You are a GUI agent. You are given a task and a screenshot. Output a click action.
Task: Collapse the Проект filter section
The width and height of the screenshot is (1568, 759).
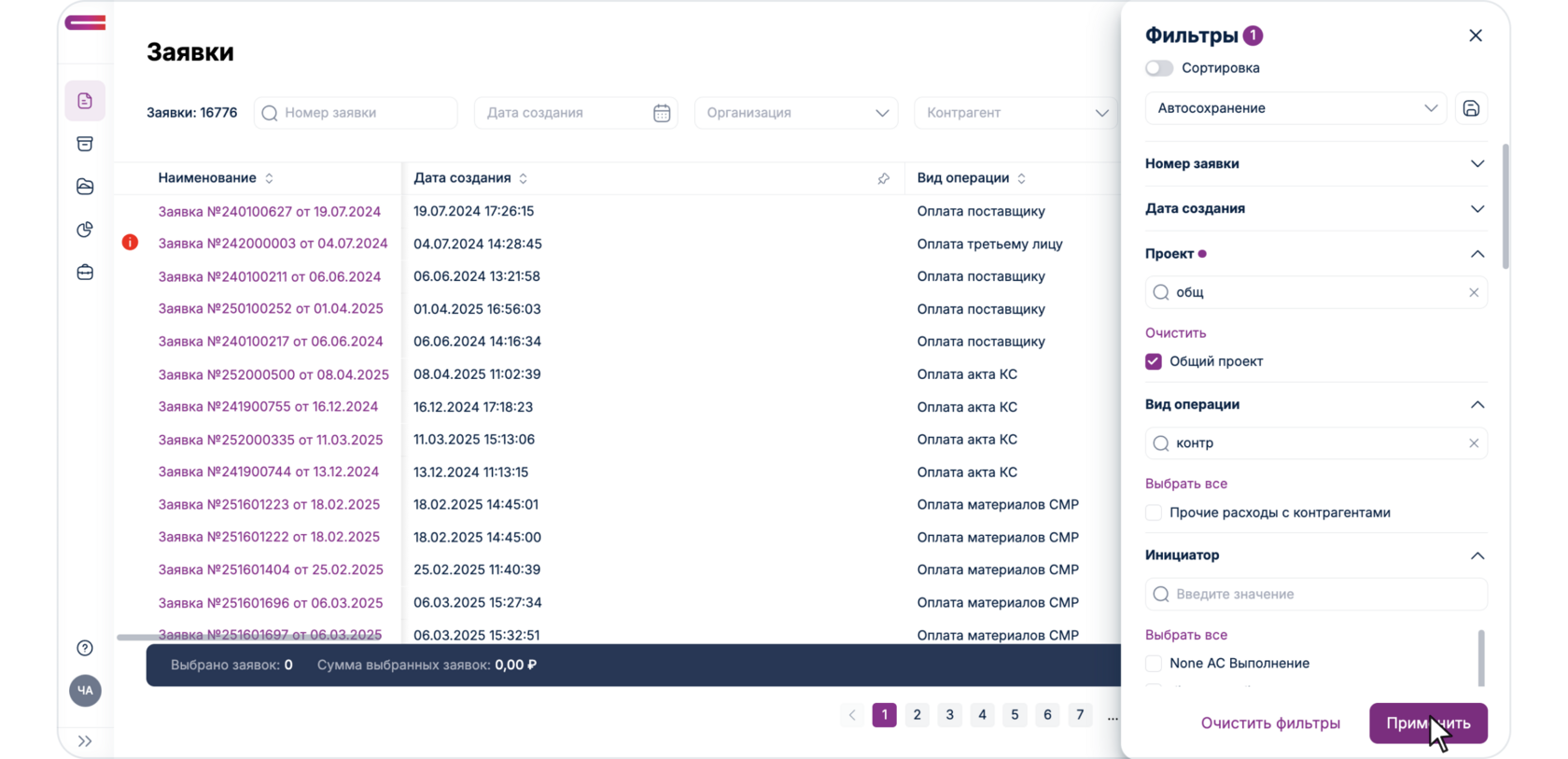click(x=1477, y=254)
